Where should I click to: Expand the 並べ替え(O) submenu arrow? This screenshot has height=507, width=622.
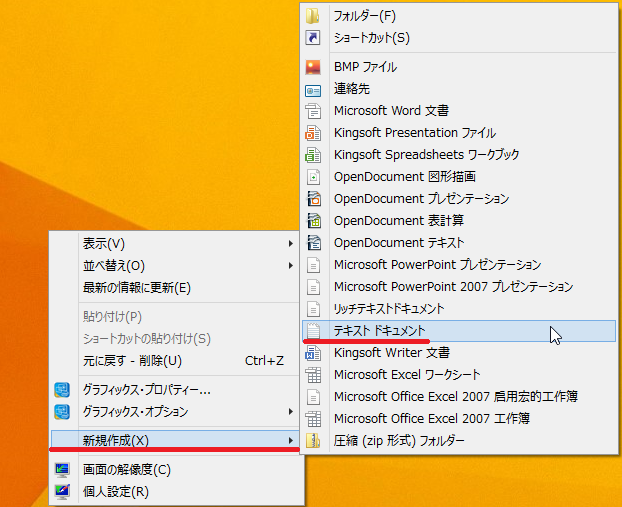click(x=291, y=265)
